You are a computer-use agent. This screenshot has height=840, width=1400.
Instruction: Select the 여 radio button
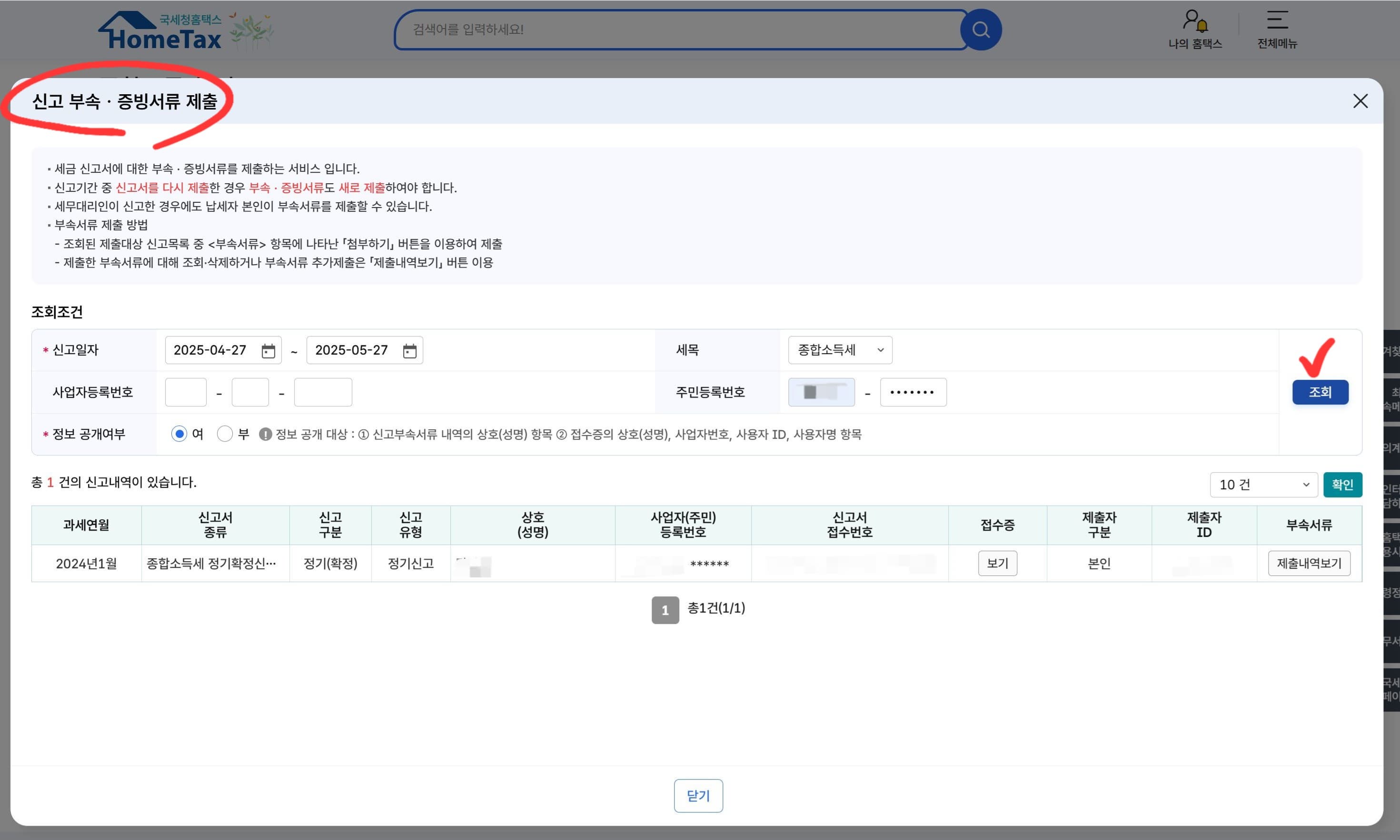[x=179, y=434]
